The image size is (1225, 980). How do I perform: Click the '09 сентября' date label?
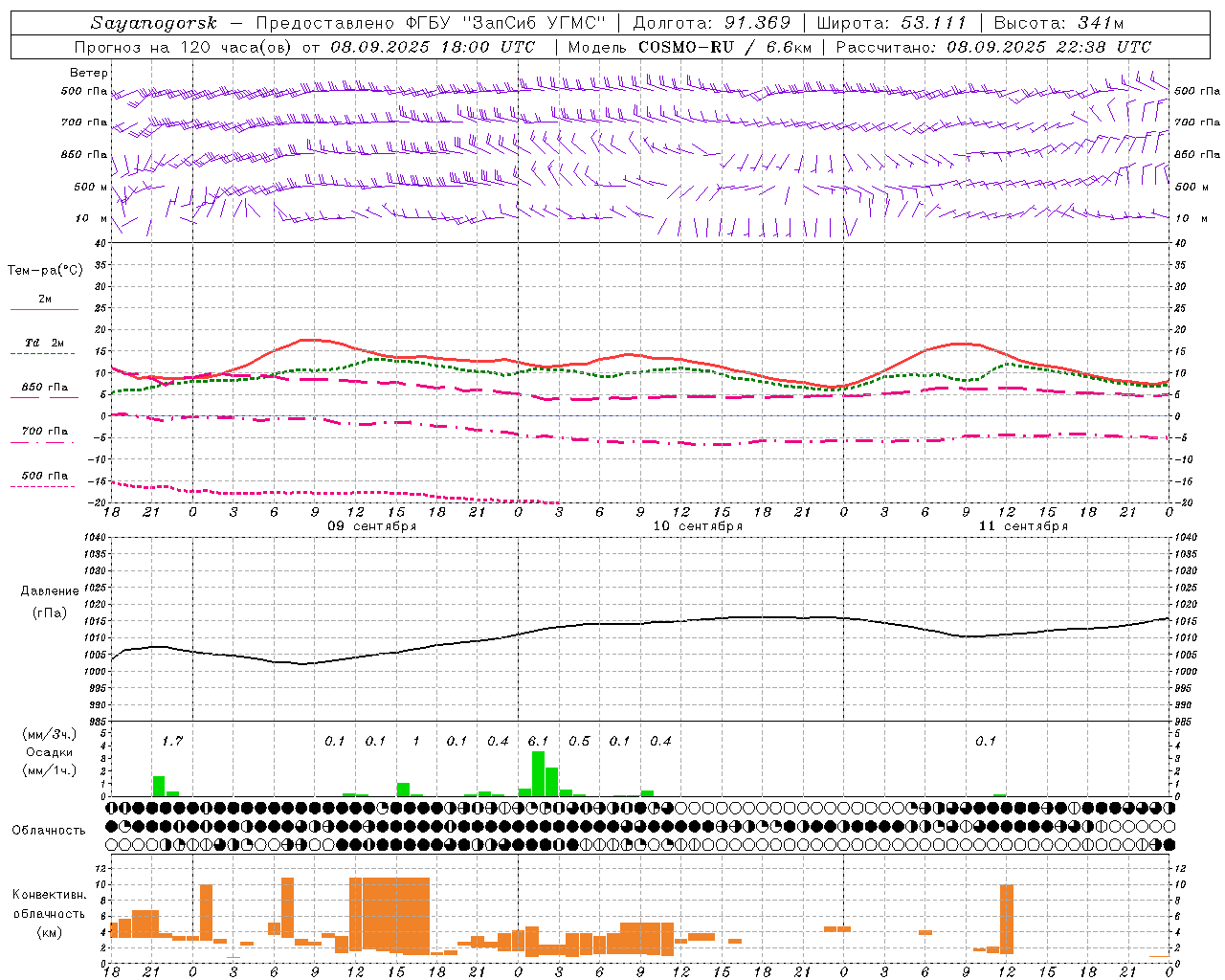coord(371,526)
